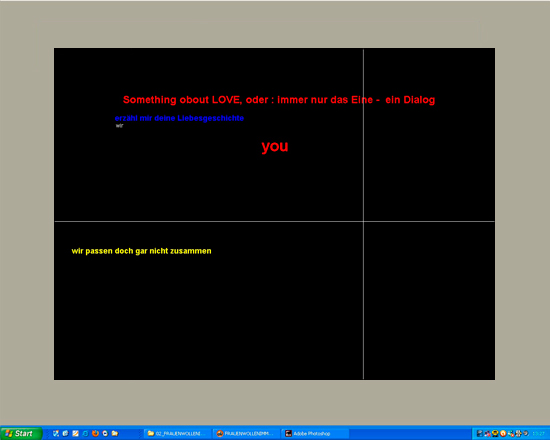
Task: Click the orange round system tray icon
Action: 503,433
